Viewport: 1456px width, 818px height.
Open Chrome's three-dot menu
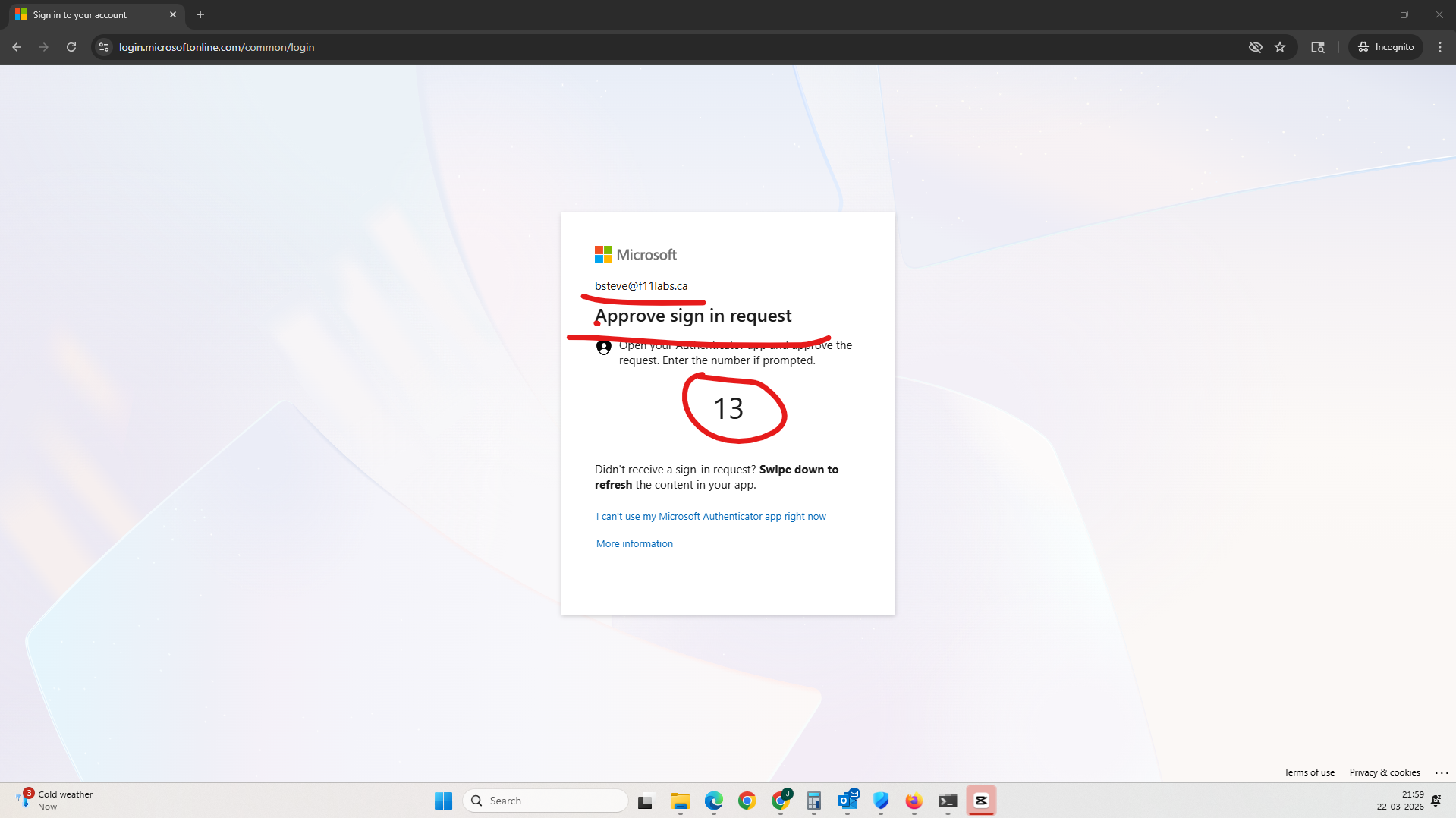click(1439, 47)
